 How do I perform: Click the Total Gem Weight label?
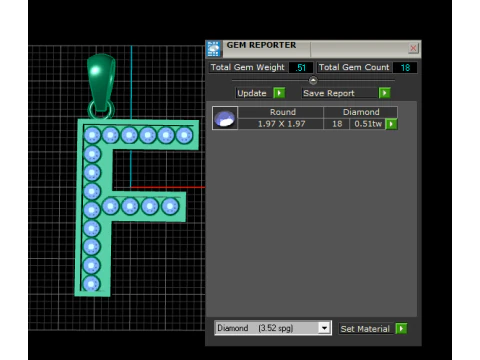(247, 67)
